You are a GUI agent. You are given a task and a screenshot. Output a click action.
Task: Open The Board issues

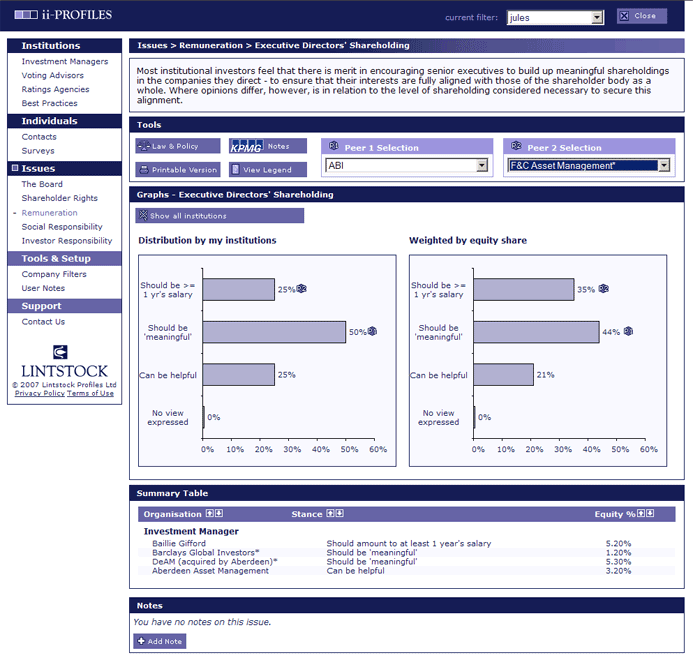click(x=42, y=184)
